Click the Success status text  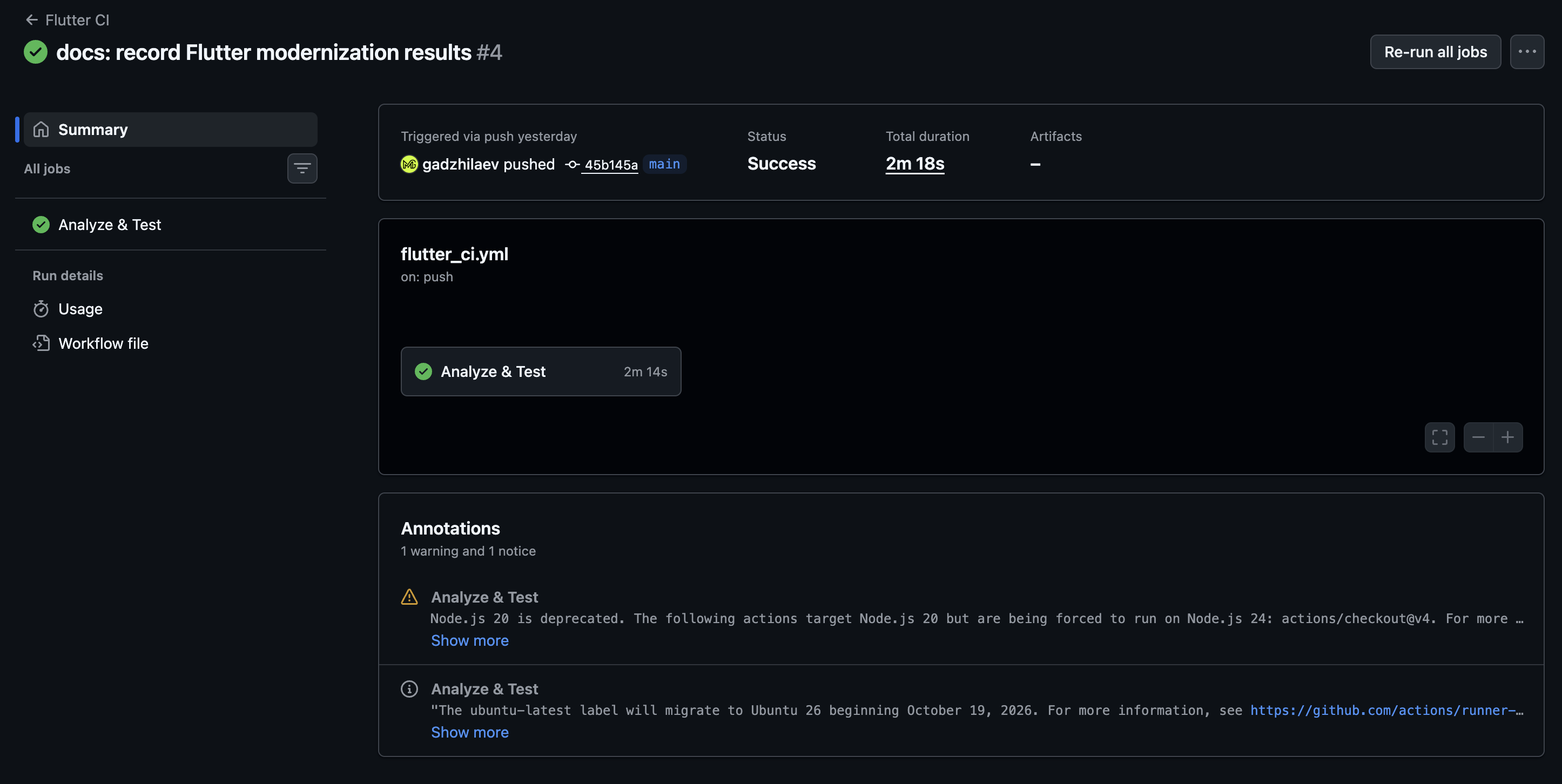click(782, 164)
